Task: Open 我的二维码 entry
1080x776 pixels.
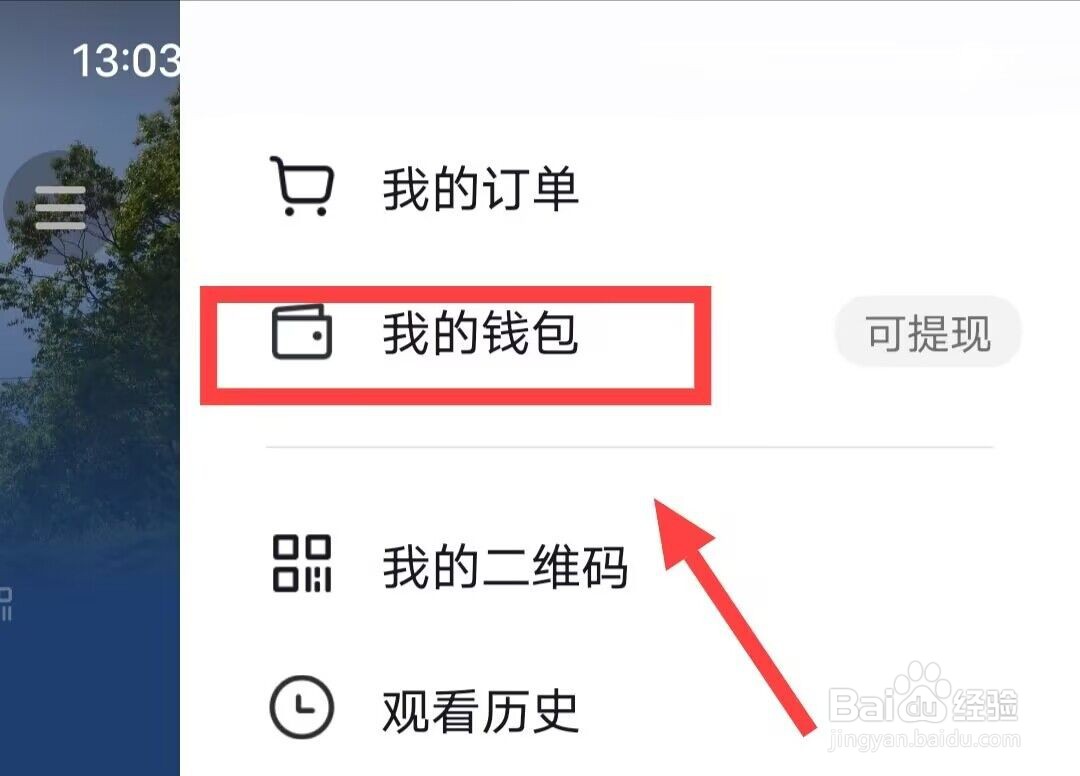Action: click(505, 565)
